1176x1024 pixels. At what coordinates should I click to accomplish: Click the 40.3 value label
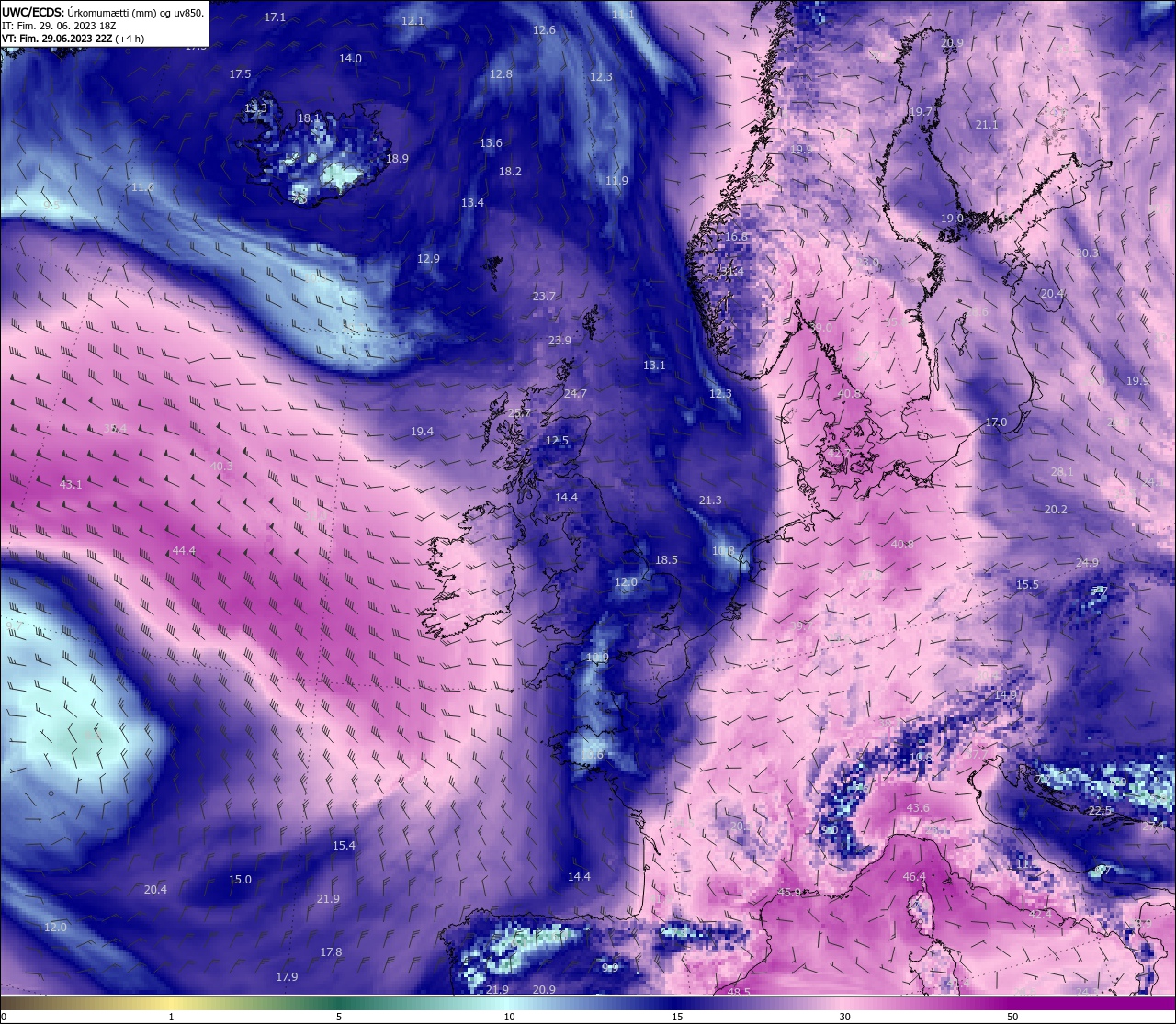click(x=221, y=467)
